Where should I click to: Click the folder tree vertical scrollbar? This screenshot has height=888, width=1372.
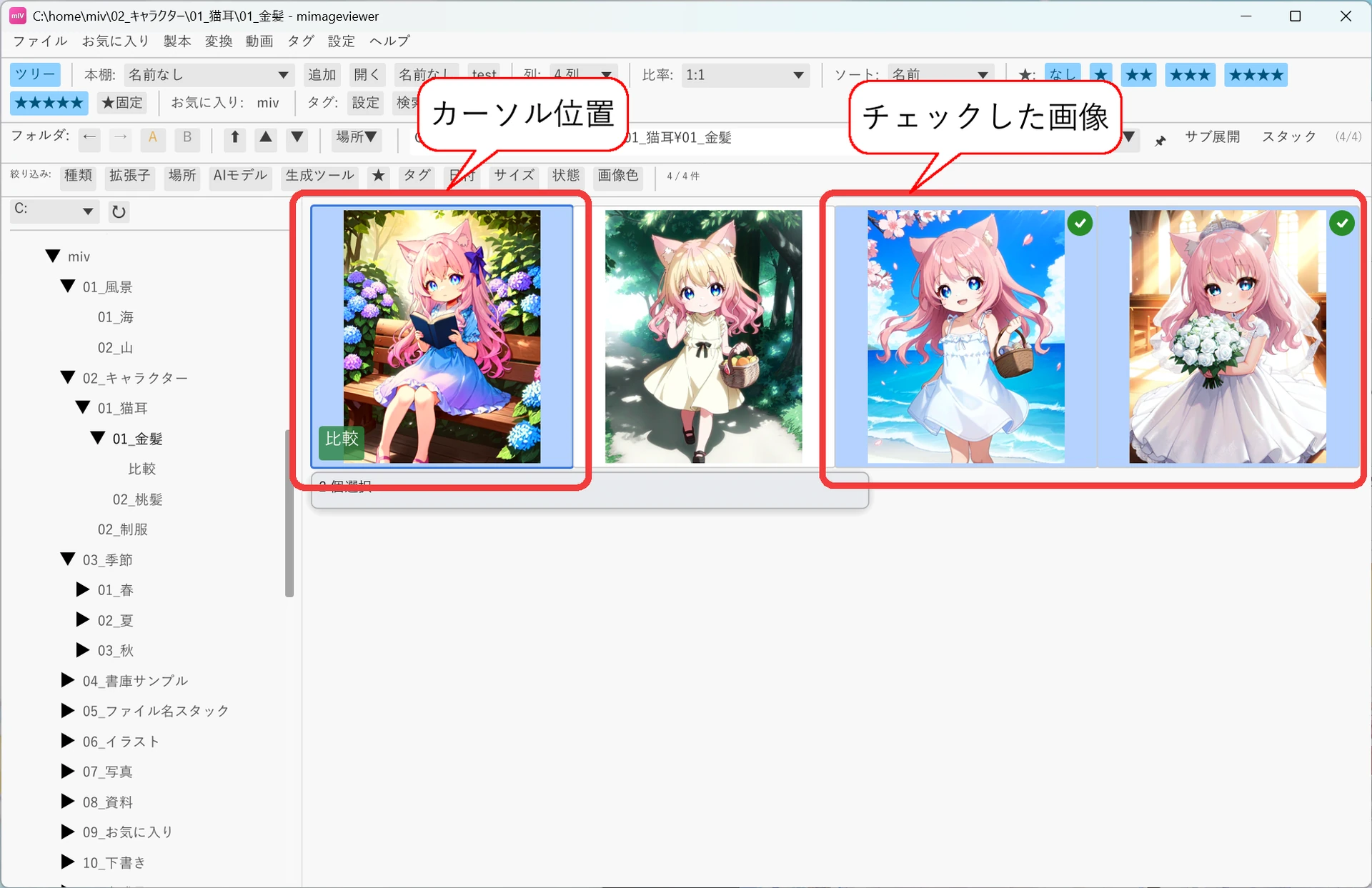tap(289, 513)
